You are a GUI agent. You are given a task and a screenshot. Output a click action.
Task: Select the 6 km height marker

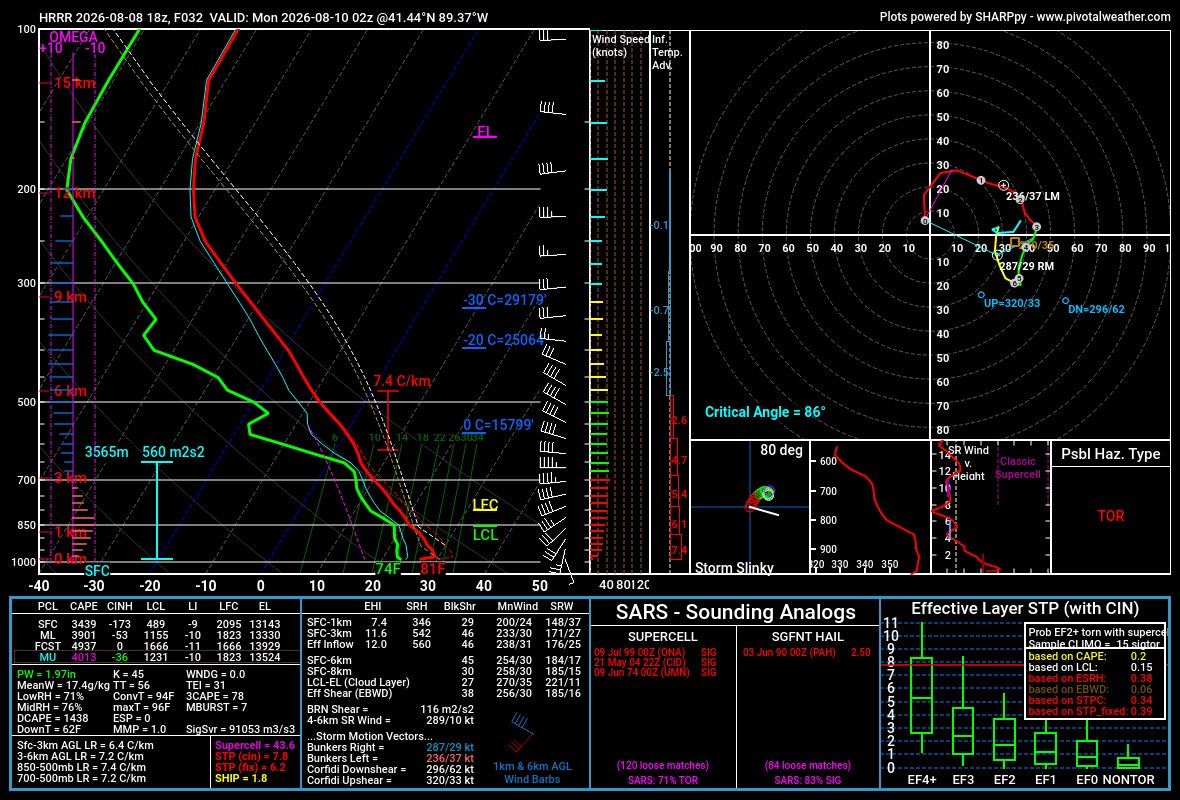(69, 391)
